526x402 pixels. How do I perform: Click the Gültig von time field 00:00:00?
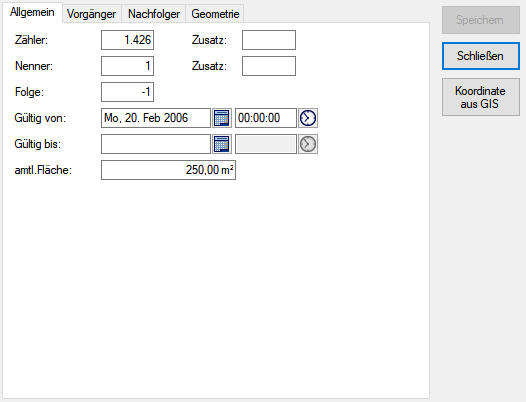click(x=266, y=118)
